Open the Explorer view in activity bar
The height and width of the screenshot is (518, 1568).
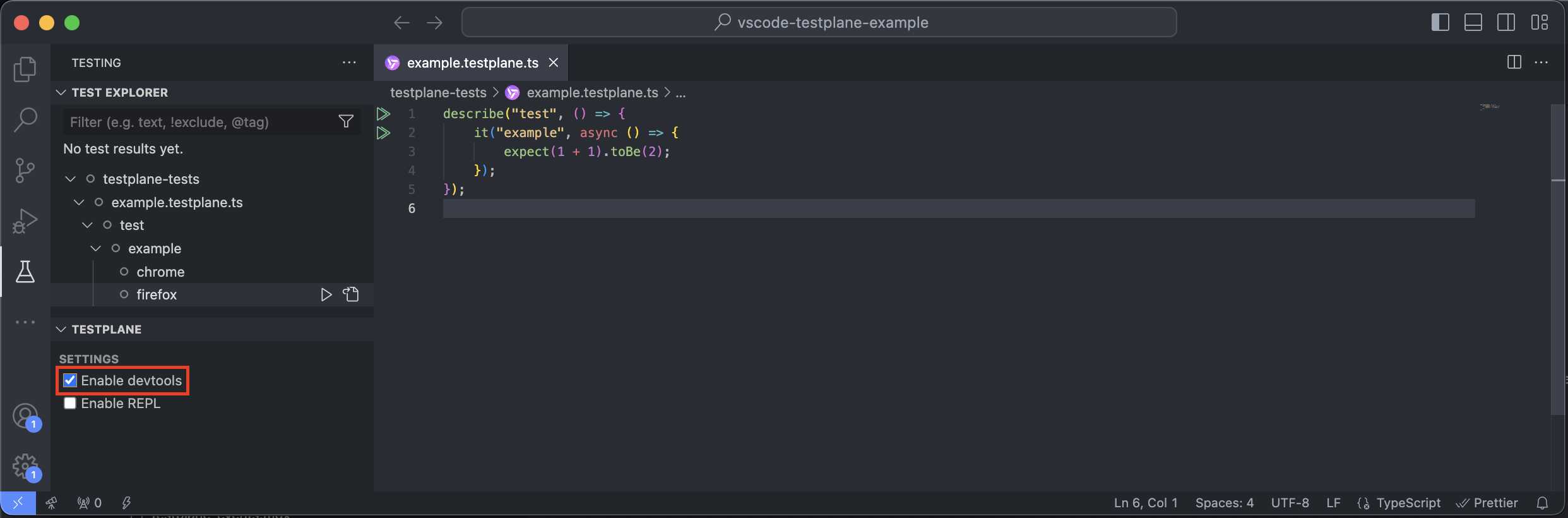pyautogui.click(x=25, y=69)
